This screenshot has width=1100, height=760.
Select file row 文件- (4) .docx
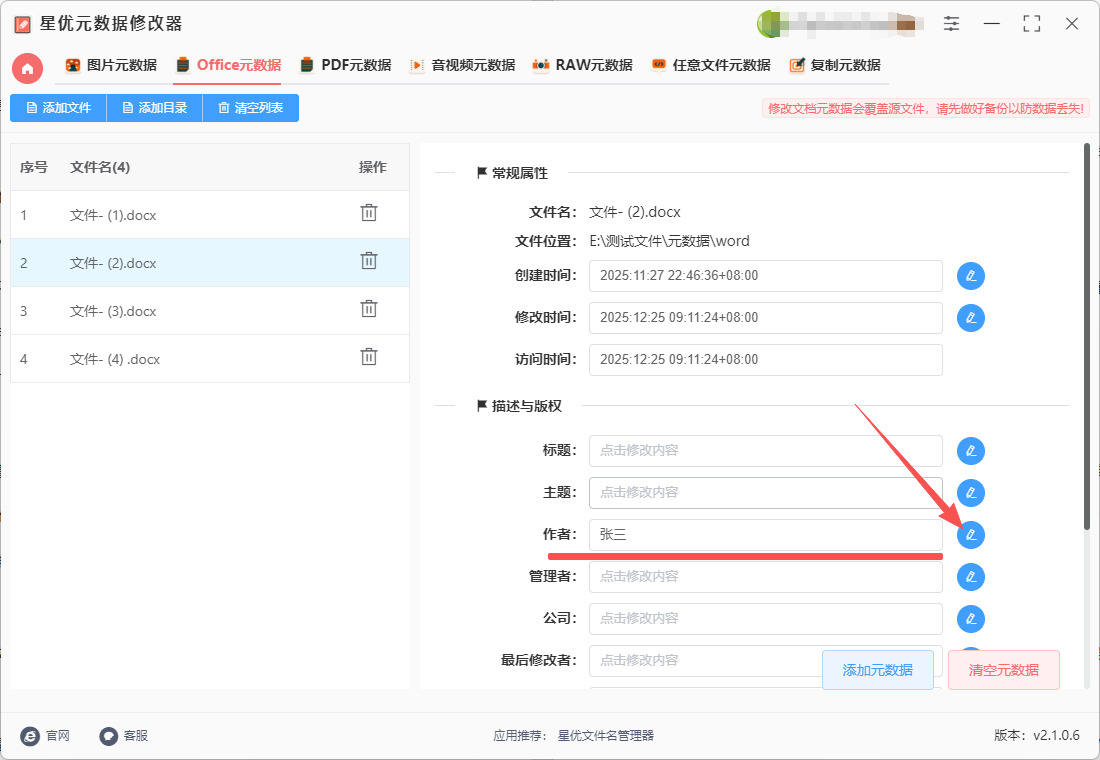[210, 359]
